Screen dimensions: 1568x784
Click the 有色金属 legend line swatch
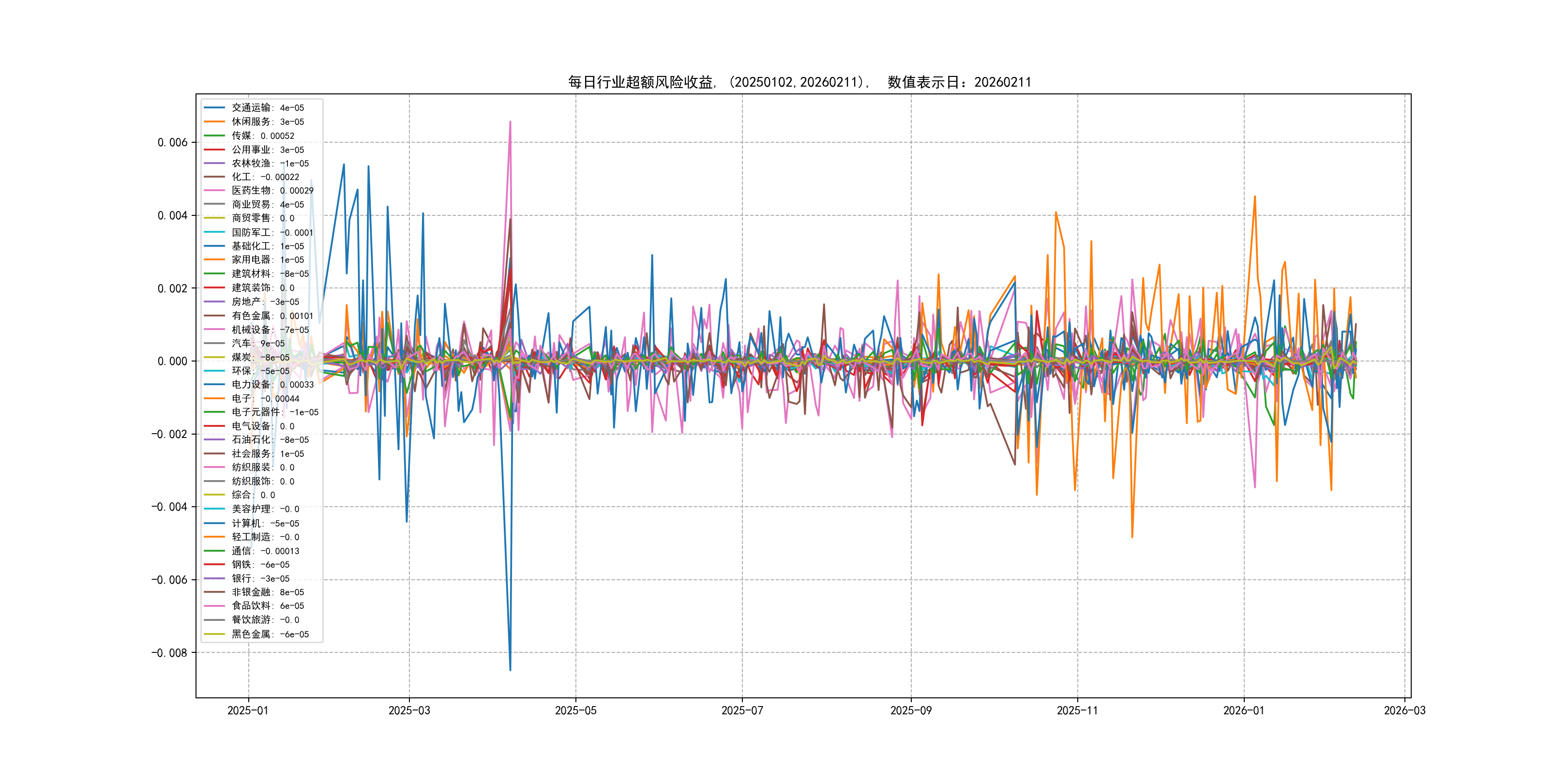(214, 316)
